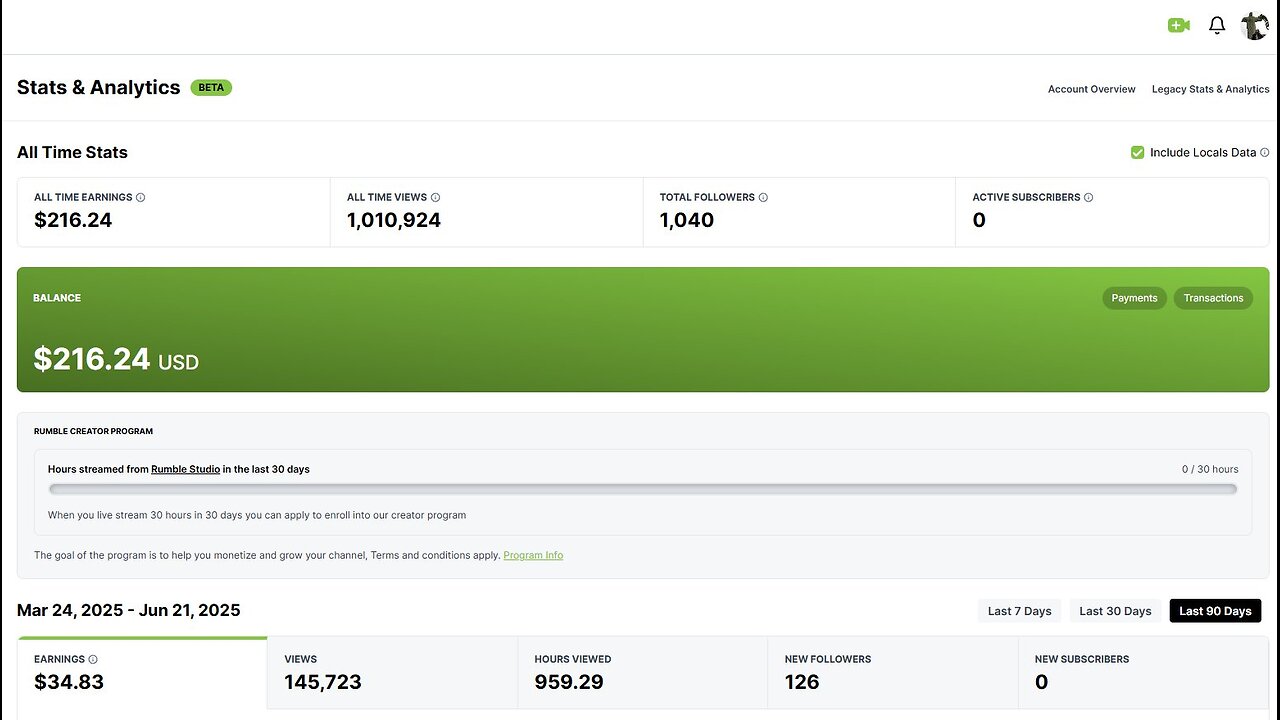Open the notifications bell
1280x720 pixels.
1217,26
